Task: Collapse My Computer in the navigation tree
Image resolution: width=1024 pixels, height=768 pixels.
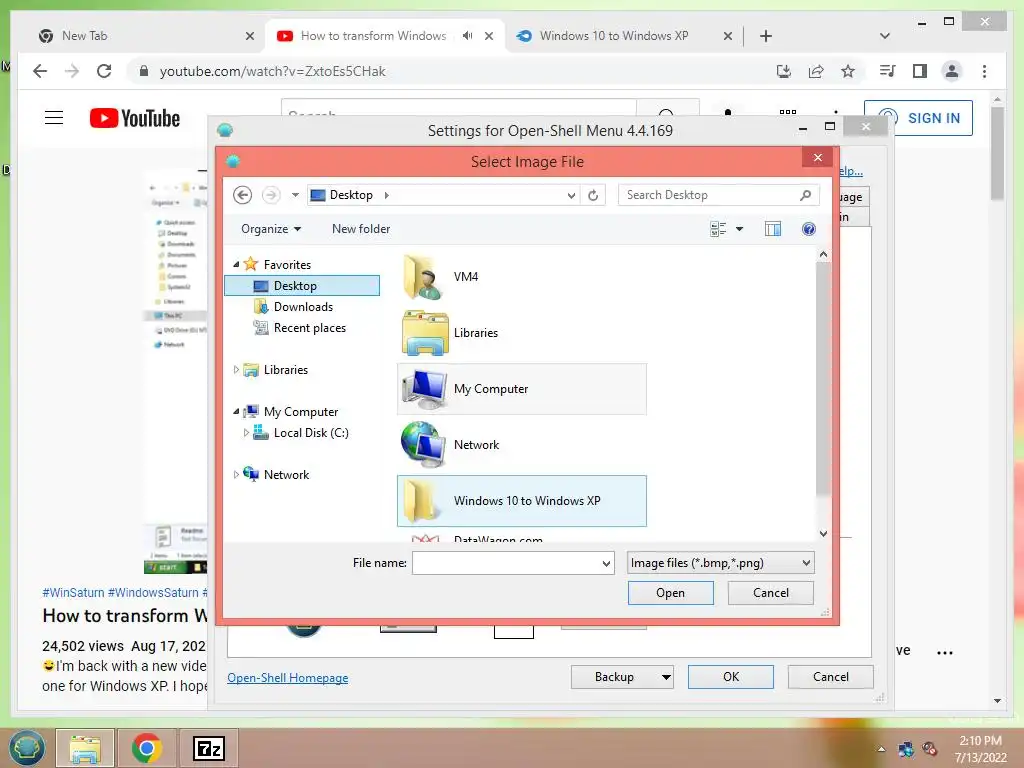Action: click(236, 411)
